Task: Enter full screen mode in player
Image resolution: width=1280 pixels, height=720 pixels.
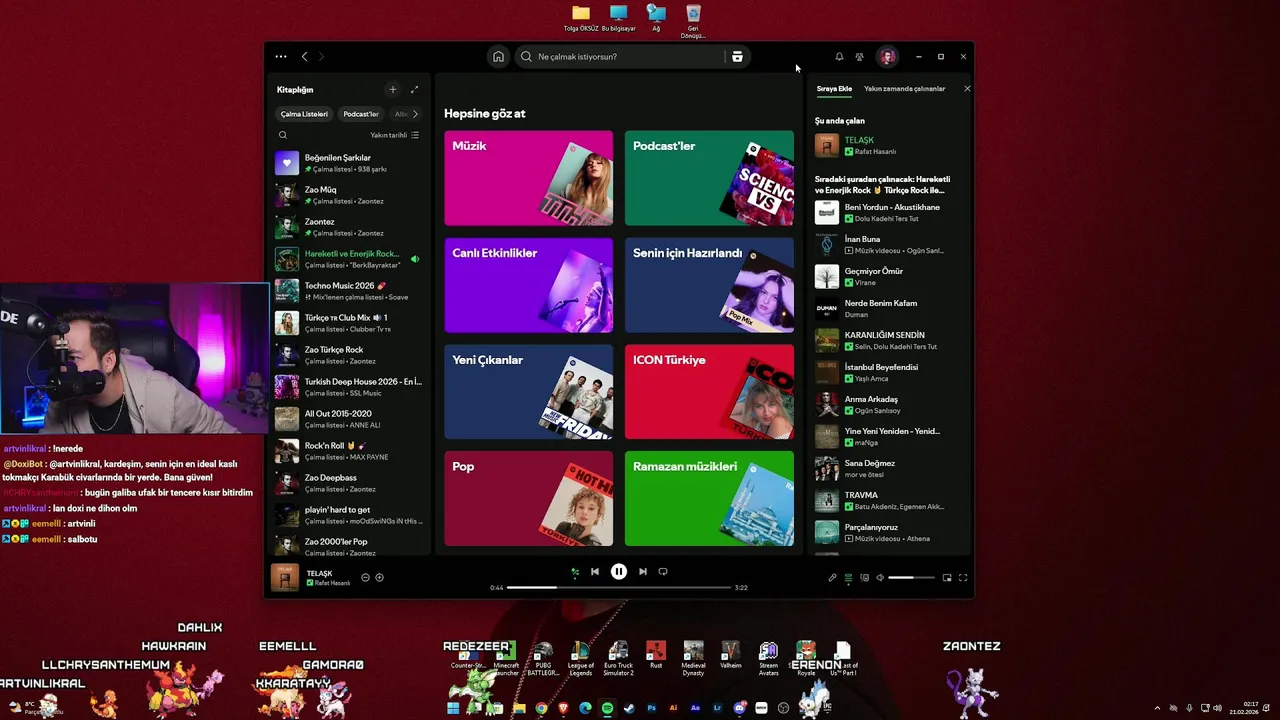Action: 963,578
